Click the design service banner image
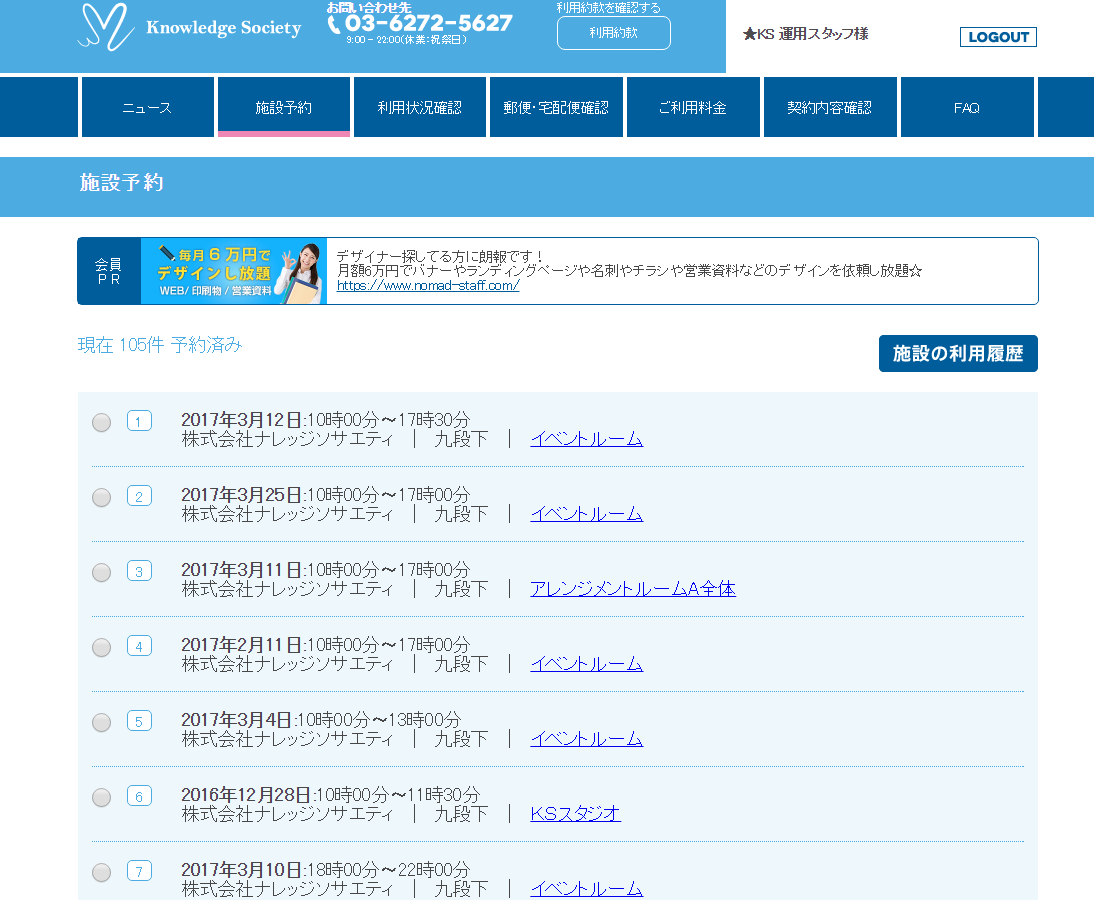Image resolution: width=1094 pixels, height=900 pixels. 233,271
